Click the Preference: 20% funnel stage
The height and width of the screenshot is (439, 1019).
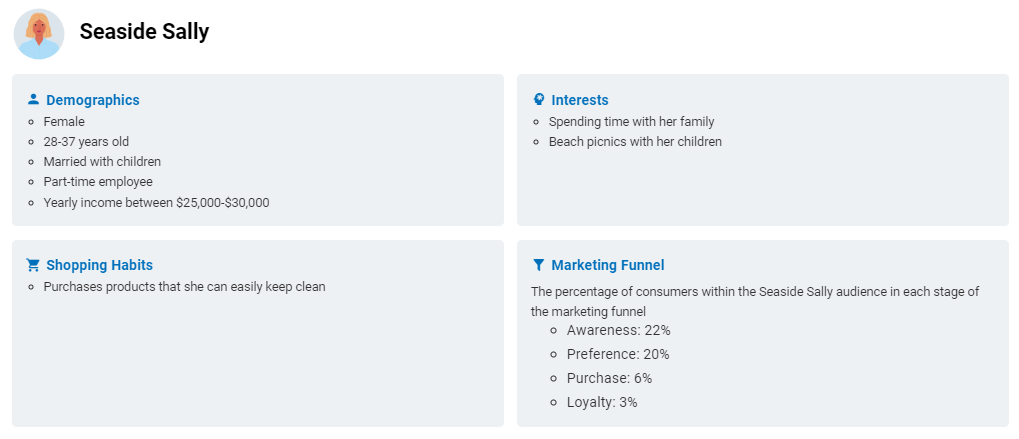(x=618, y=354)
